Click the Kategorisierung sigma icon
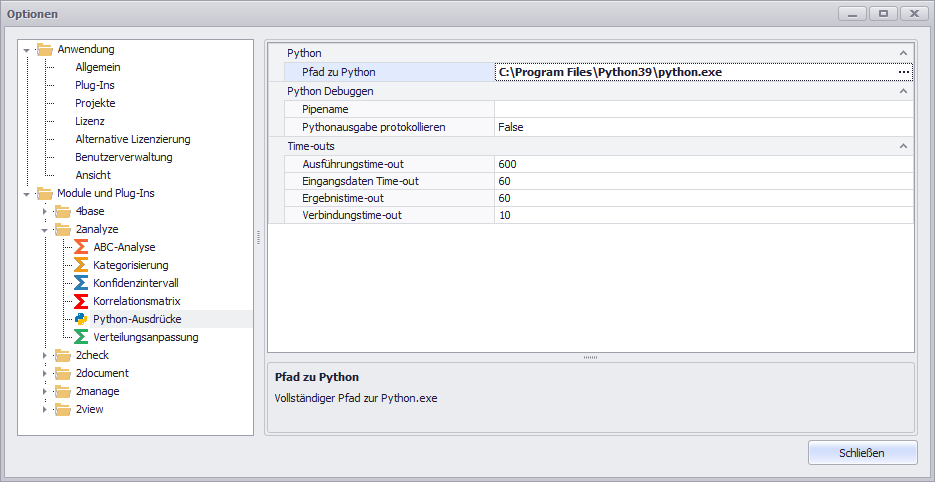Screen dimensions: 935x482 click(x=81, y=265)
